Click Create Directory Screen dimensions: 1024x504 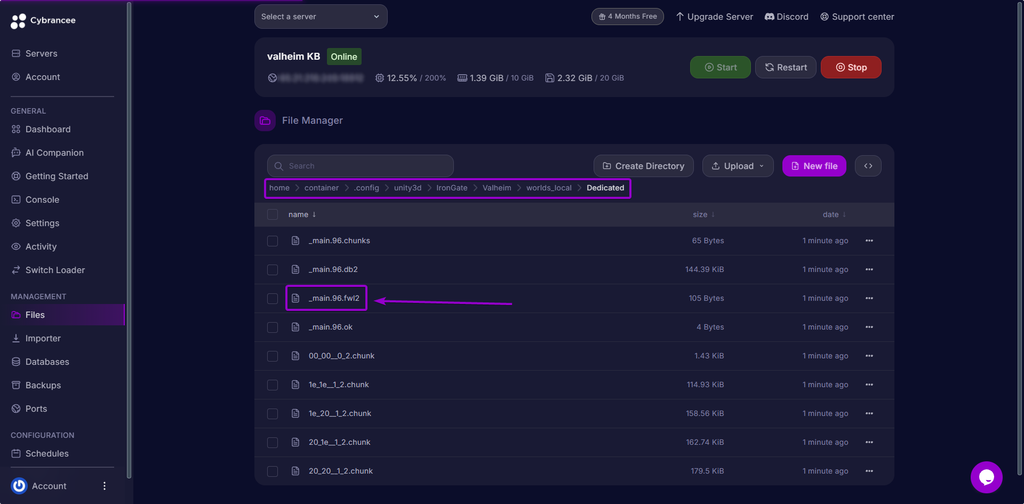pos(643,166)
